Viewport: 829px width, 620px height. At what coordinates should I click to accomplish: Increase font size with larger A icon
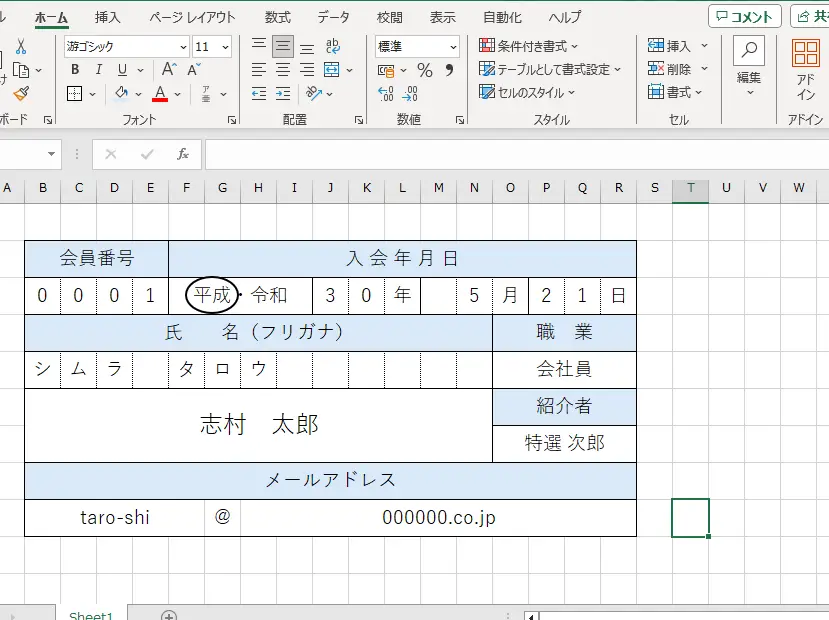tap(168, 70)
